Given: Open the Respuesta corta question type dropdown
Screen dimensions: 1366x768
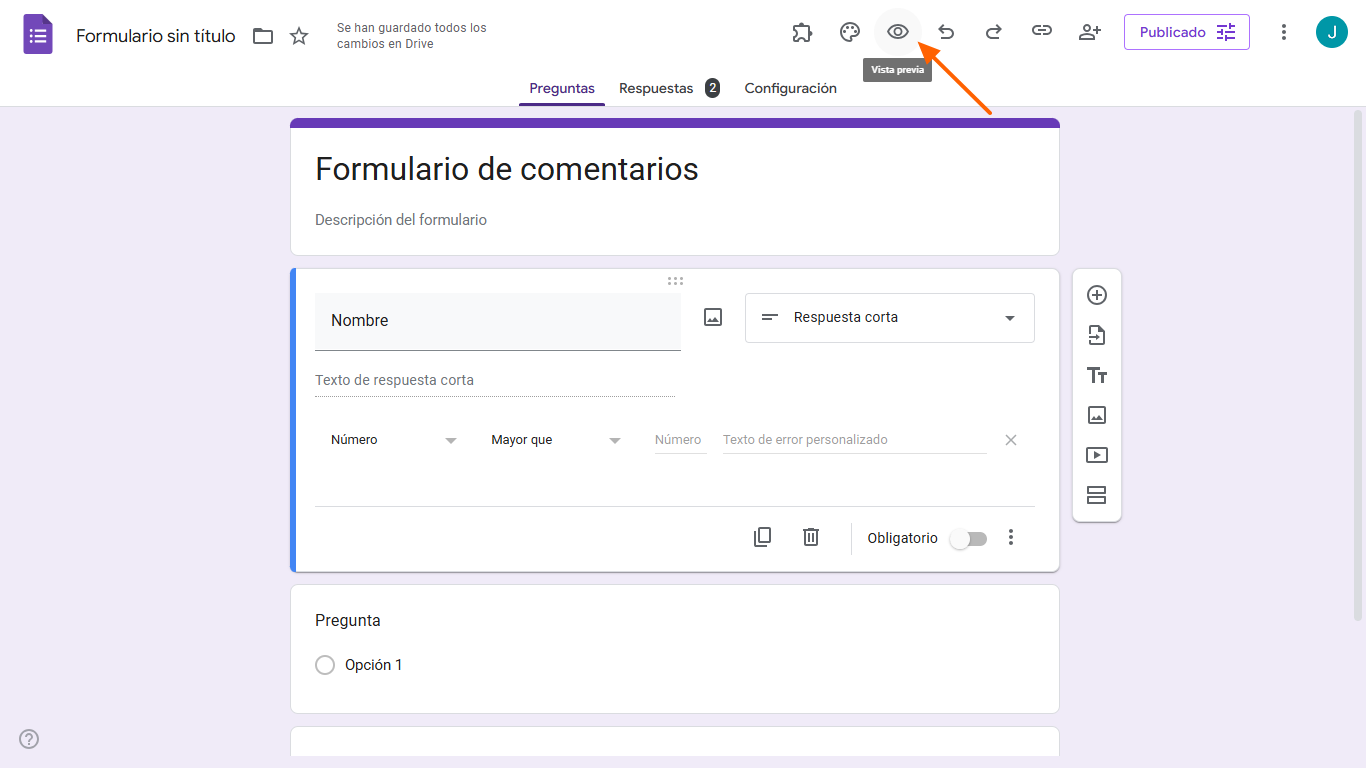Looking at the screenshot, I should pyautogui.click(x=889, y=317).
